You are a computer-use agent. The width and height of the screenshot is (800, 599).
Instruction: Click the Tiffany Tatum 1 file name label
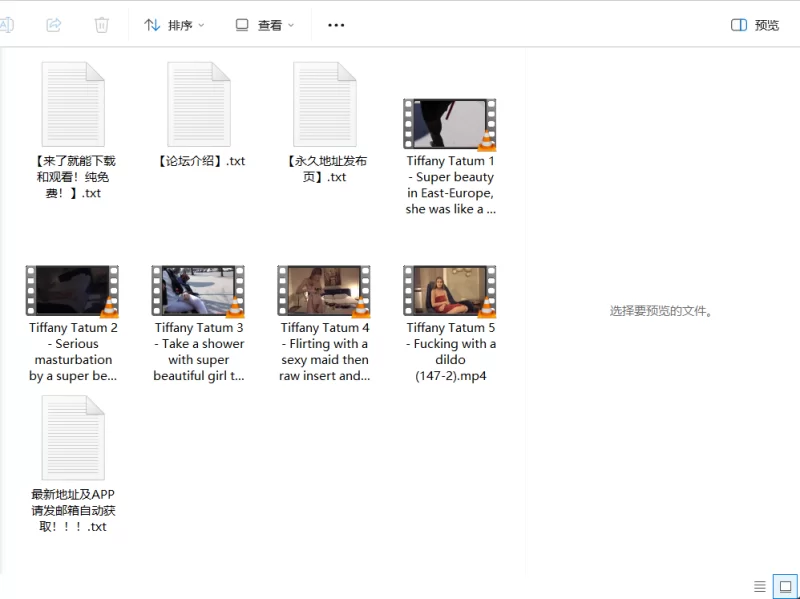point(450,185)
